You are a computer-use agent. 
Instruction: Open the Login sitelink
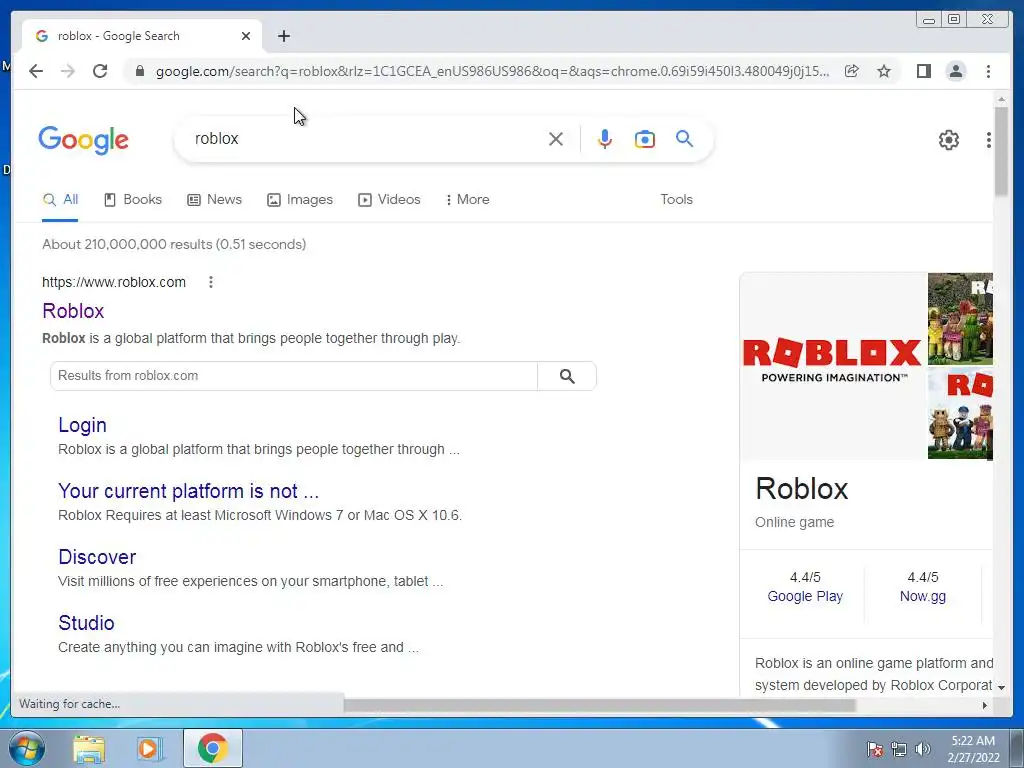click(82, 425)
